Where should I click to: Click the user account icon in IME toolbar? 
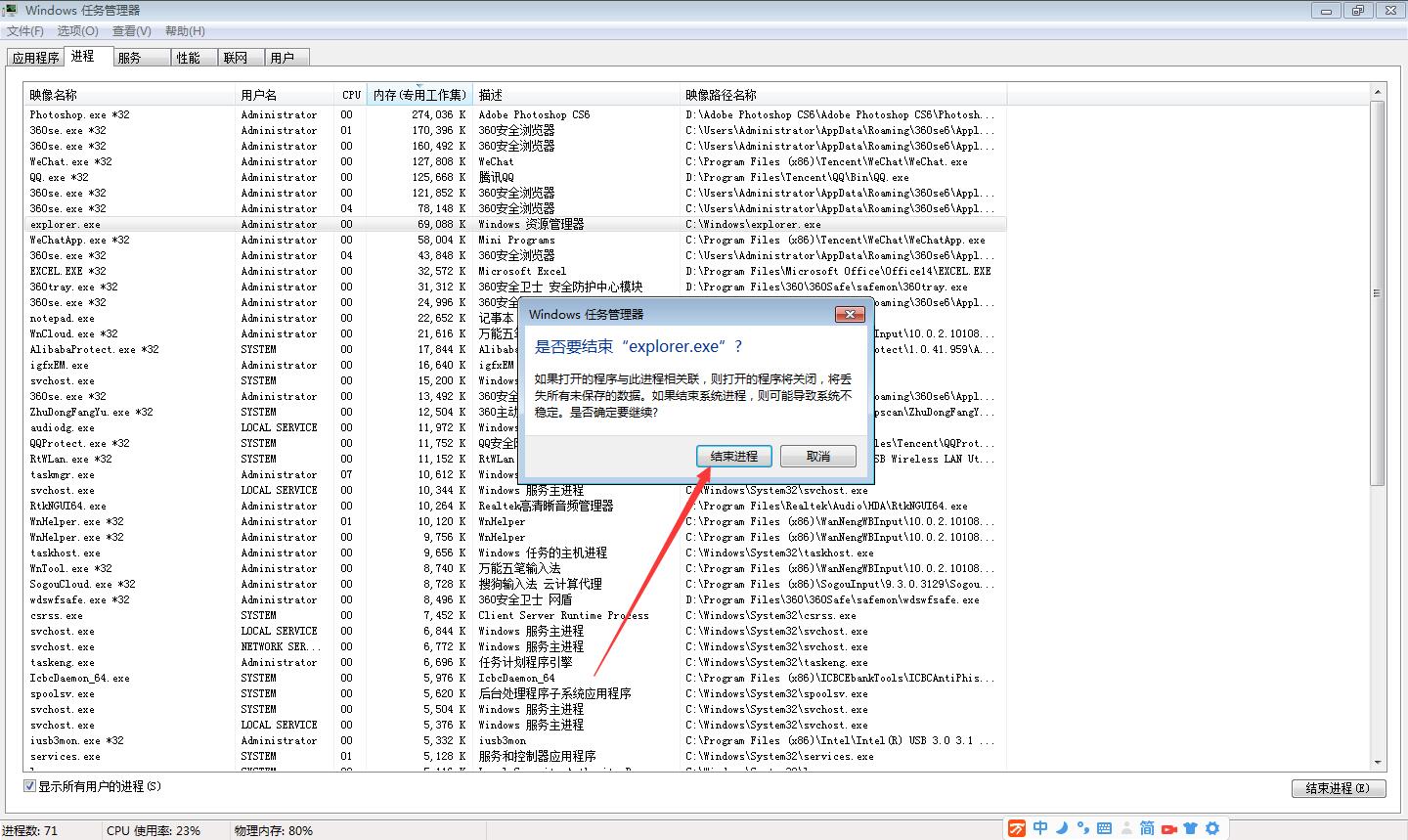point(1125,828)
